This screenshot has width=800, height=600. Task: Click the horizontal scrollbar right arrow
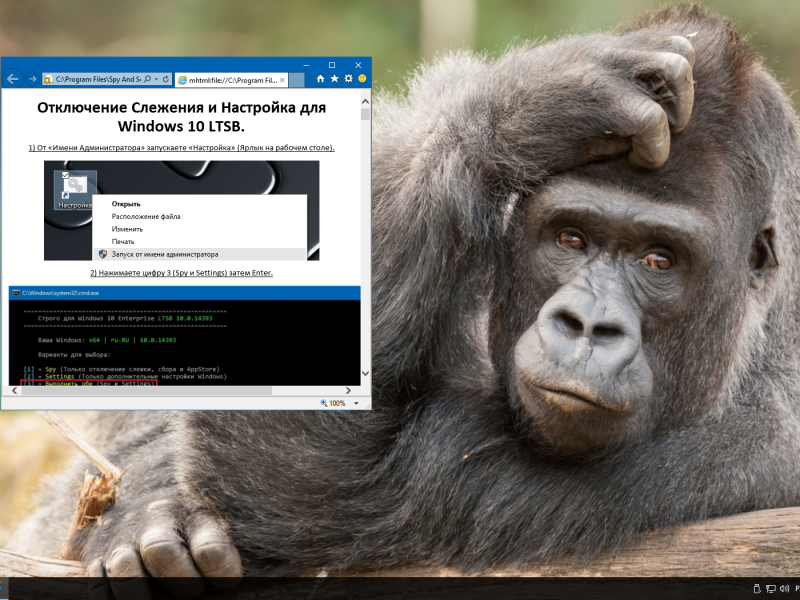coord(348,390)
